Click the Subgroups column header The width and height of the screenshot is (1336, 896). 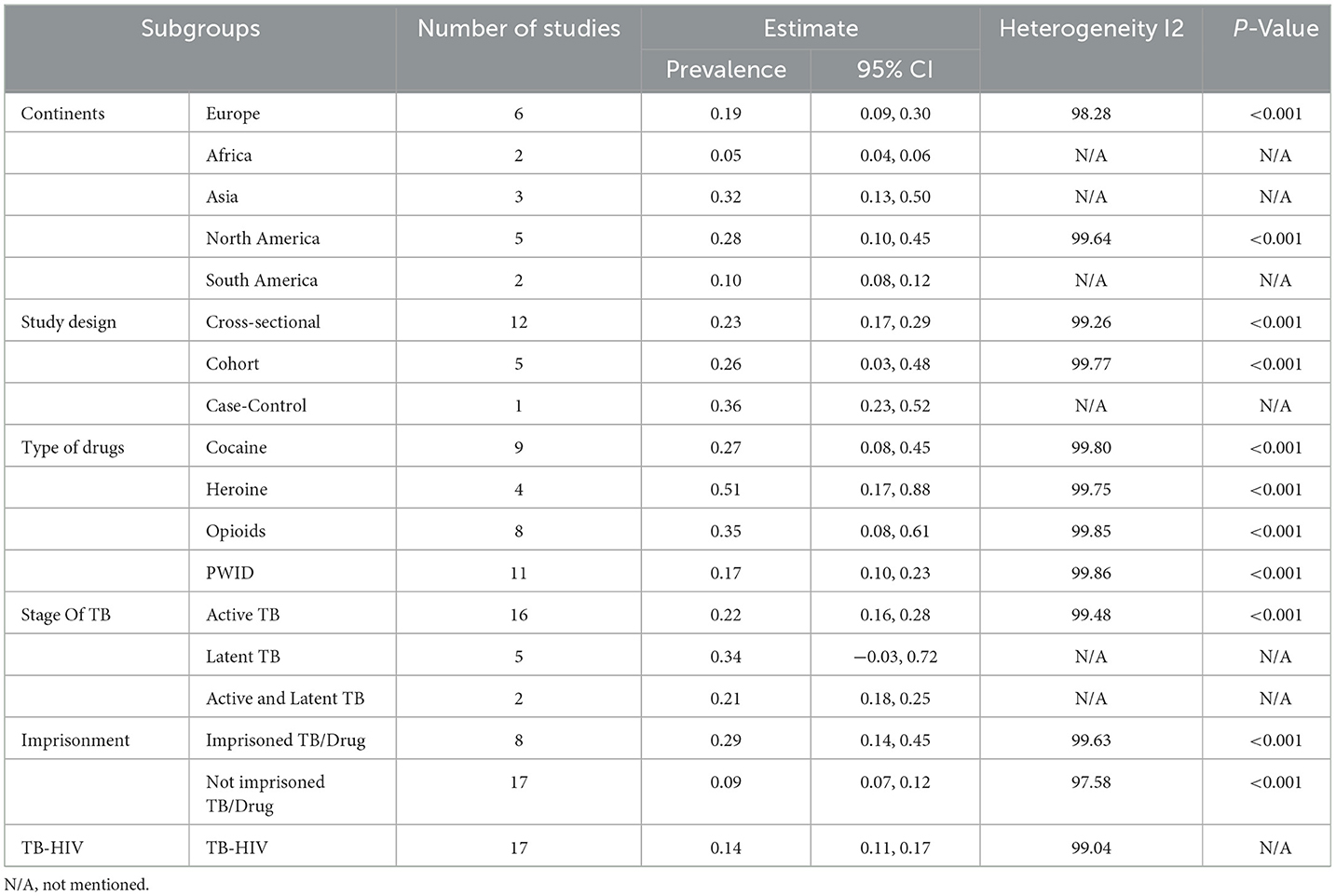200,29
